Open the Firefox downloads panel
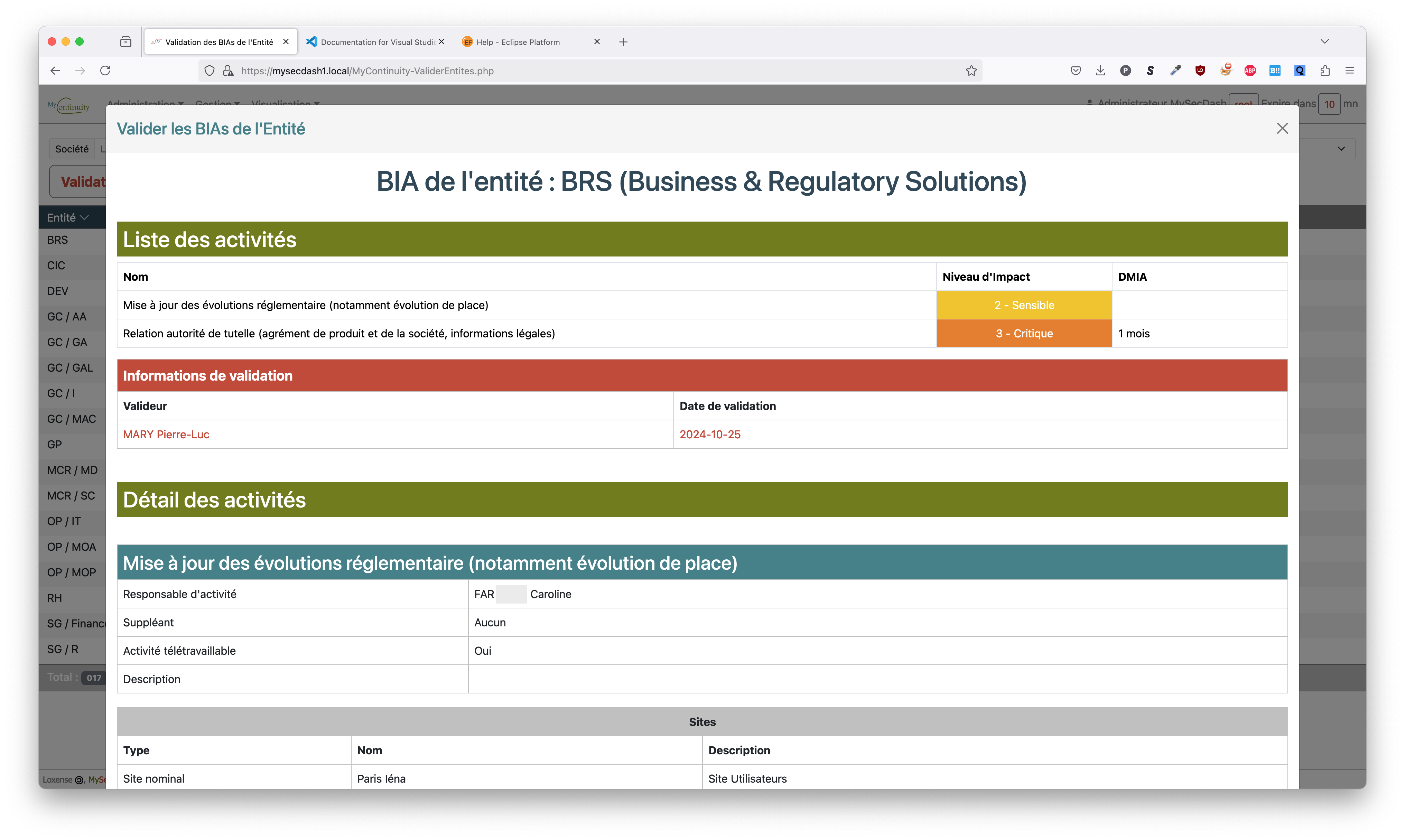1405x840 pixels. pos(1100,71)
